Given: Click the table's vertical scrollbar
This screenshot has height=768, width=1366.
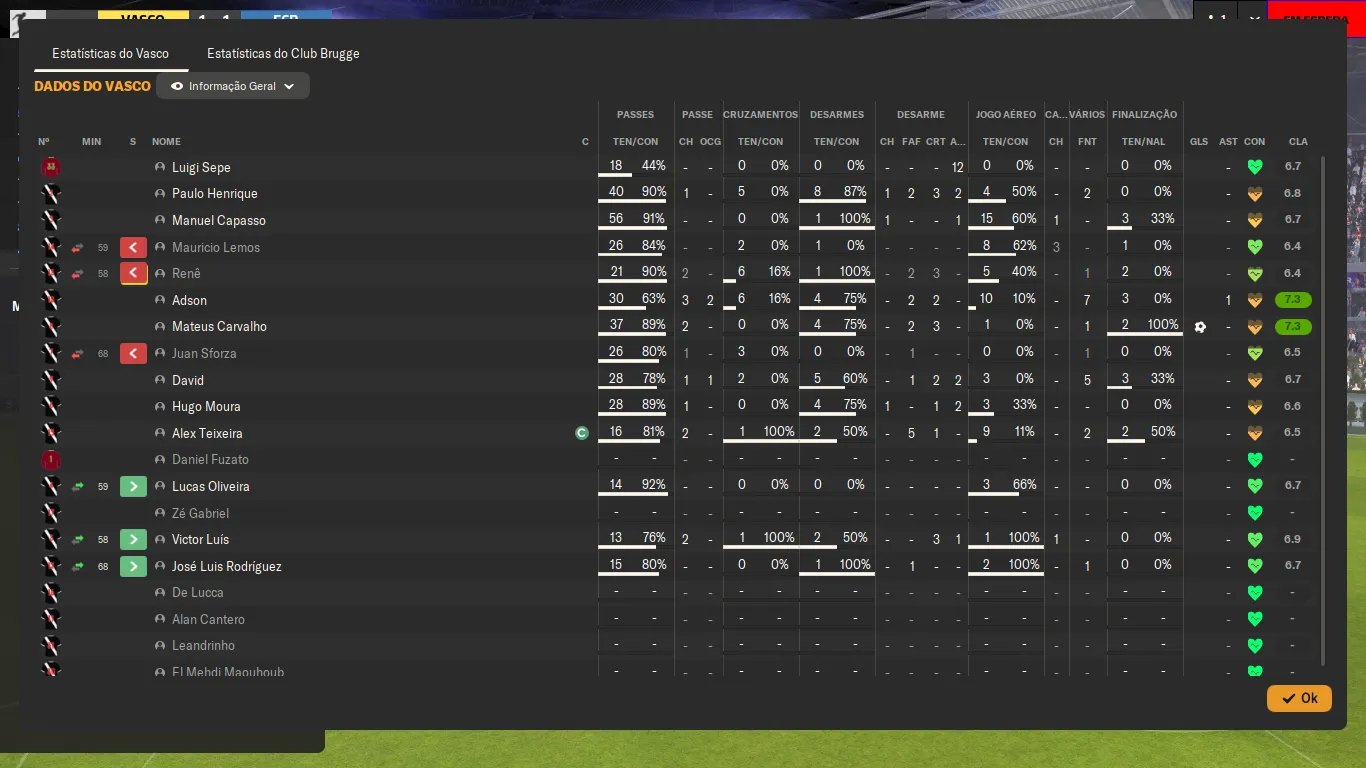Looking at the screenshot, I should [x=1324, y=410].
